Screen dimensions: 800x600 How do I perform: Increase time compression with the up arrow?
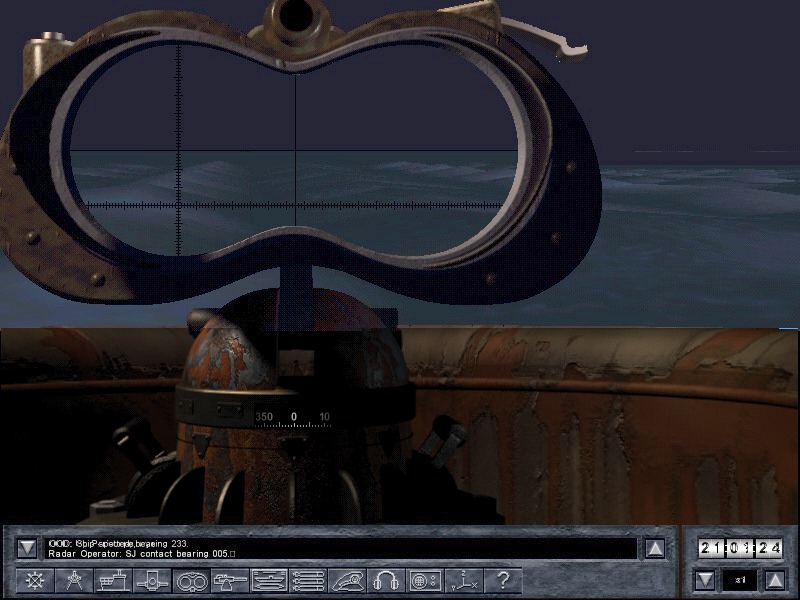[775, 580]
